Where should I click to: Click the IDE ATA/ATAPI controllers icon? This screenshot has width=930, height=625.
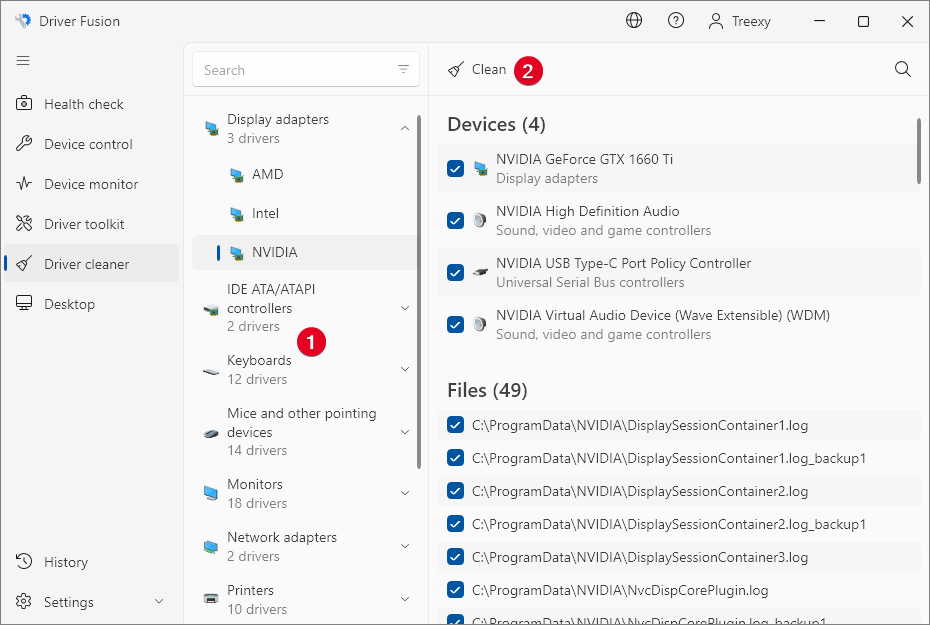[211, 309]
